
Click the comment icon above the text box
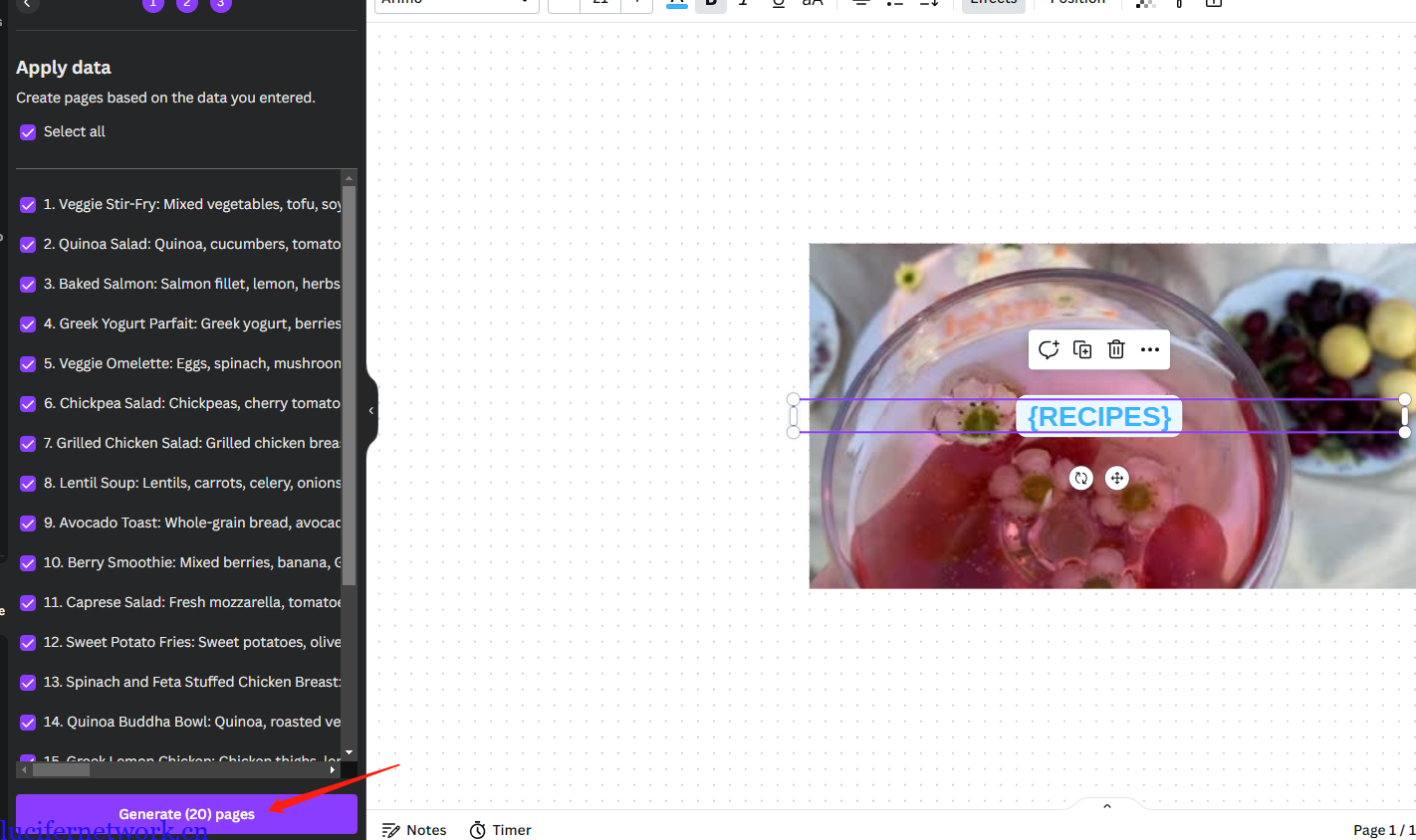pyautogui.click(x=1049, y=349)
